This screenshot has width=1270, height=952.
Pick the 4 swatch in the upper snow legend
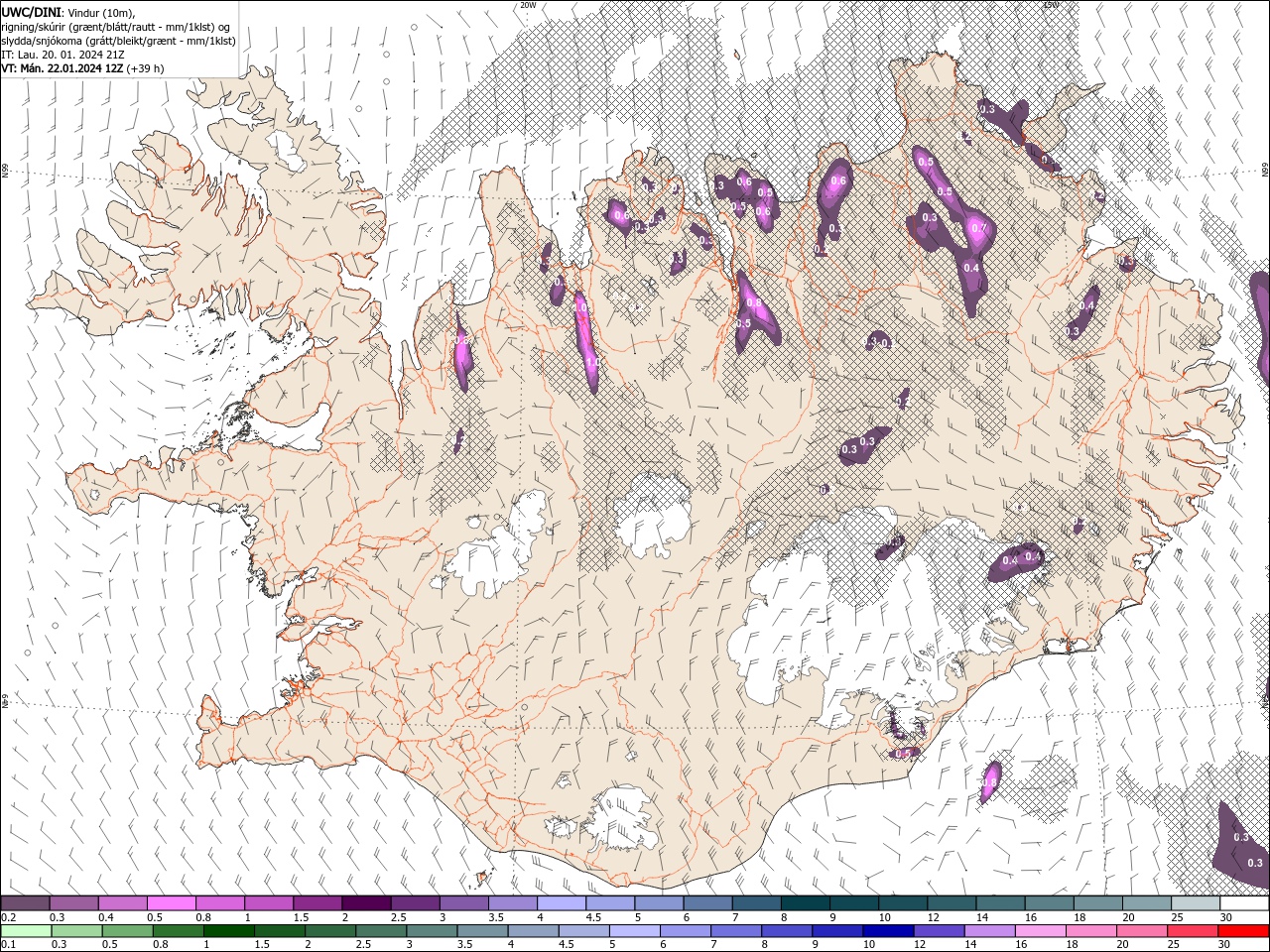561,903
